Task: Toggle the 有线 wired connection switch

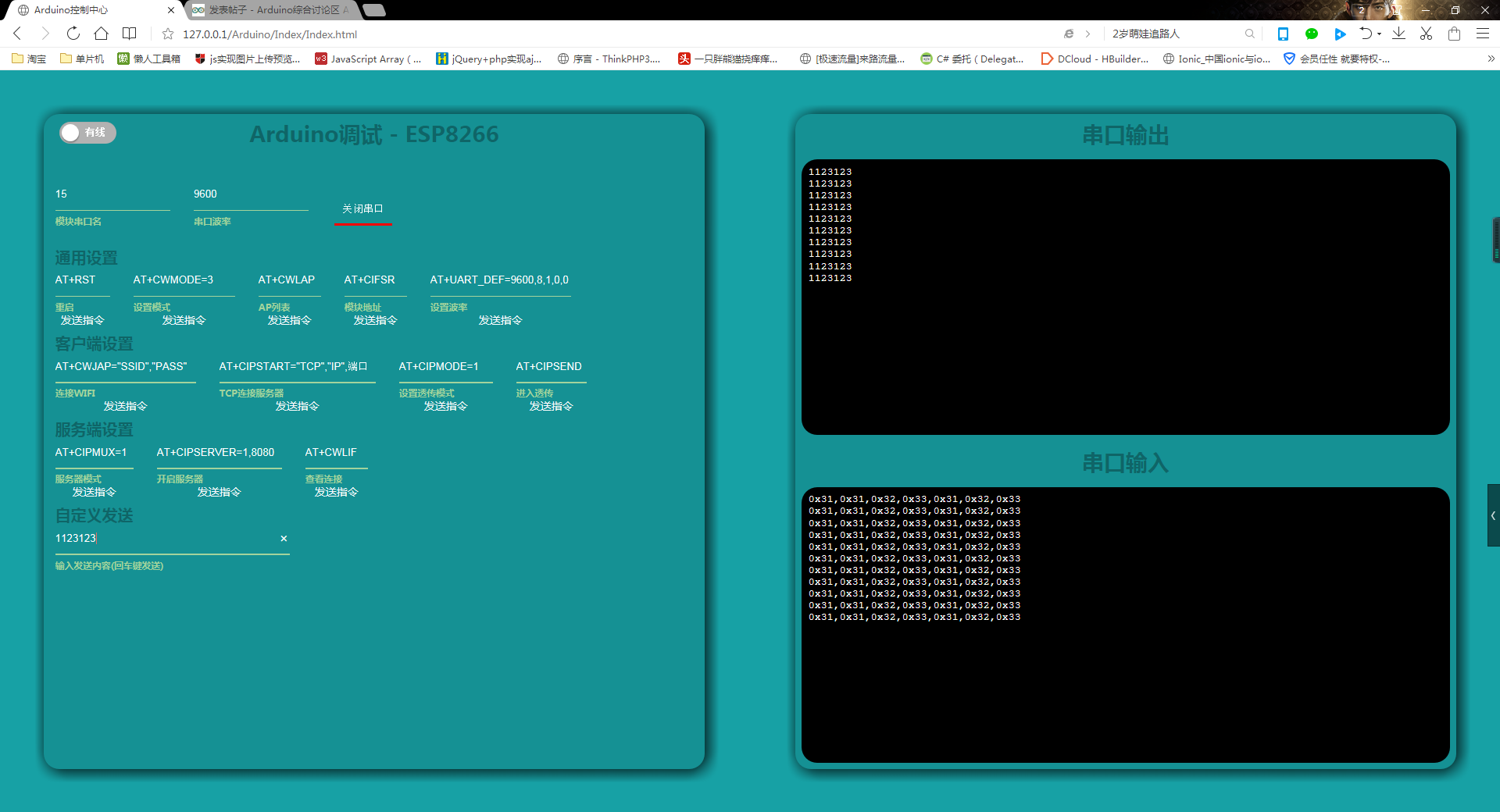Action: click(87, 133)
